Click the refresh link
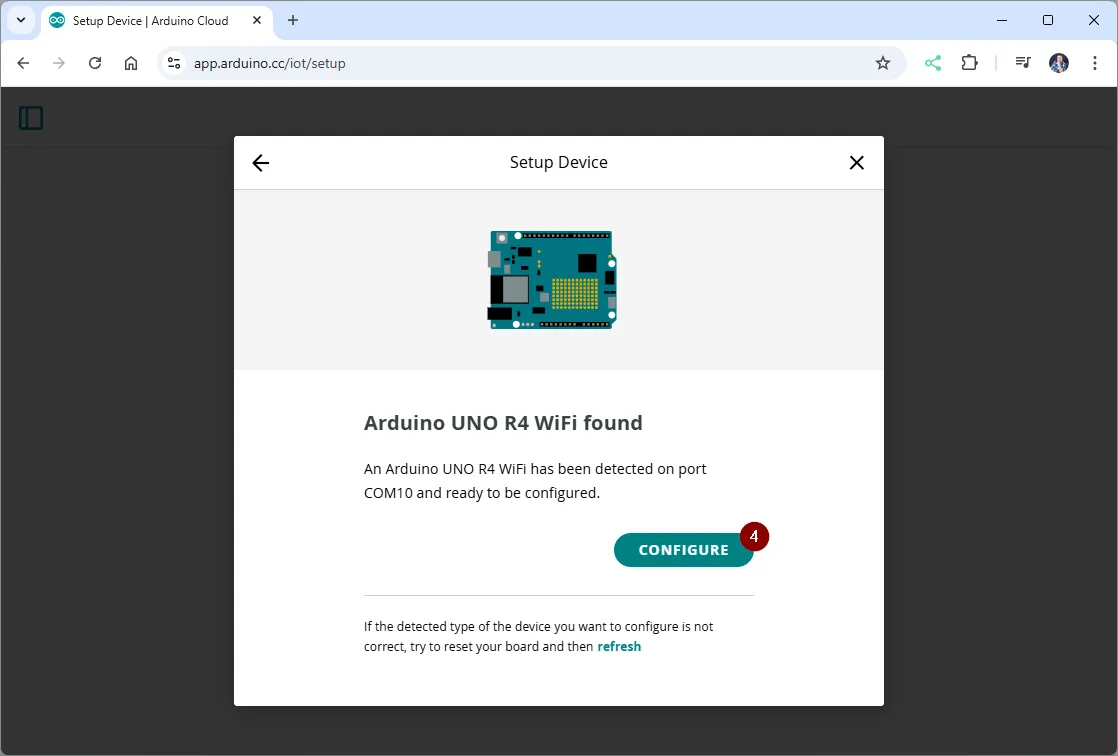Viewport: 1118px width, 756px height. 619,647
